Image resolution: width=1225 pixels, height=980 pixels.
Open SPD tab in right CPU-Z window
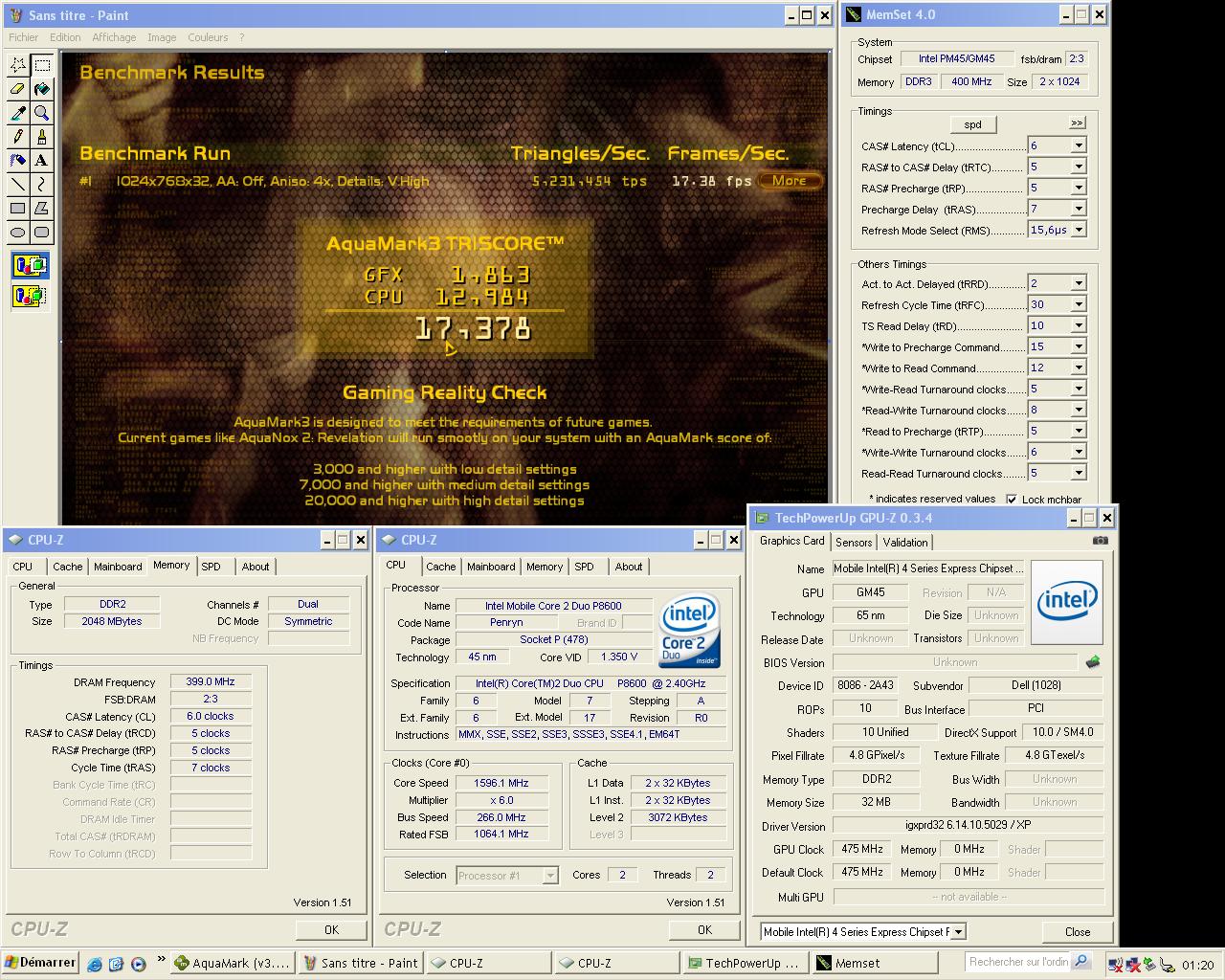[x=584, y=567]
